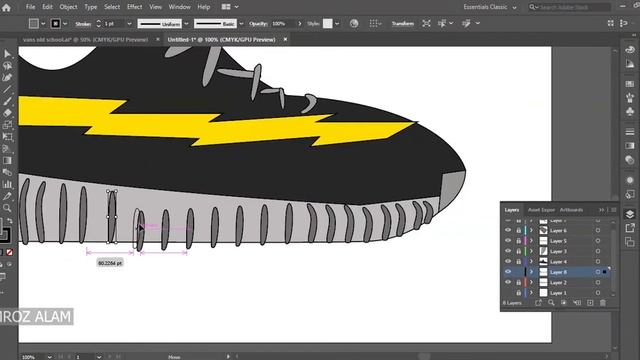Click the Home icon in the menu bar
Viewport: 640px width, 360px height.
pyautogui.click(x=6, y=7)
